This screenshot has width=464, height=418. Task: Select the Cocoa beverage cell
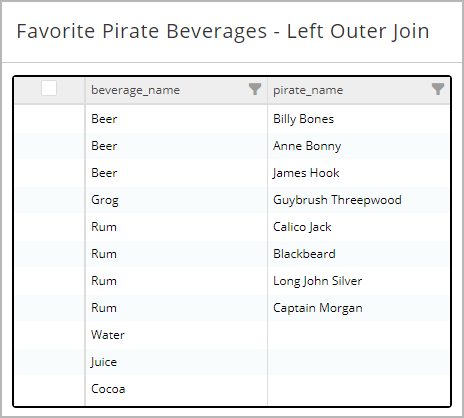pos(176,389)
